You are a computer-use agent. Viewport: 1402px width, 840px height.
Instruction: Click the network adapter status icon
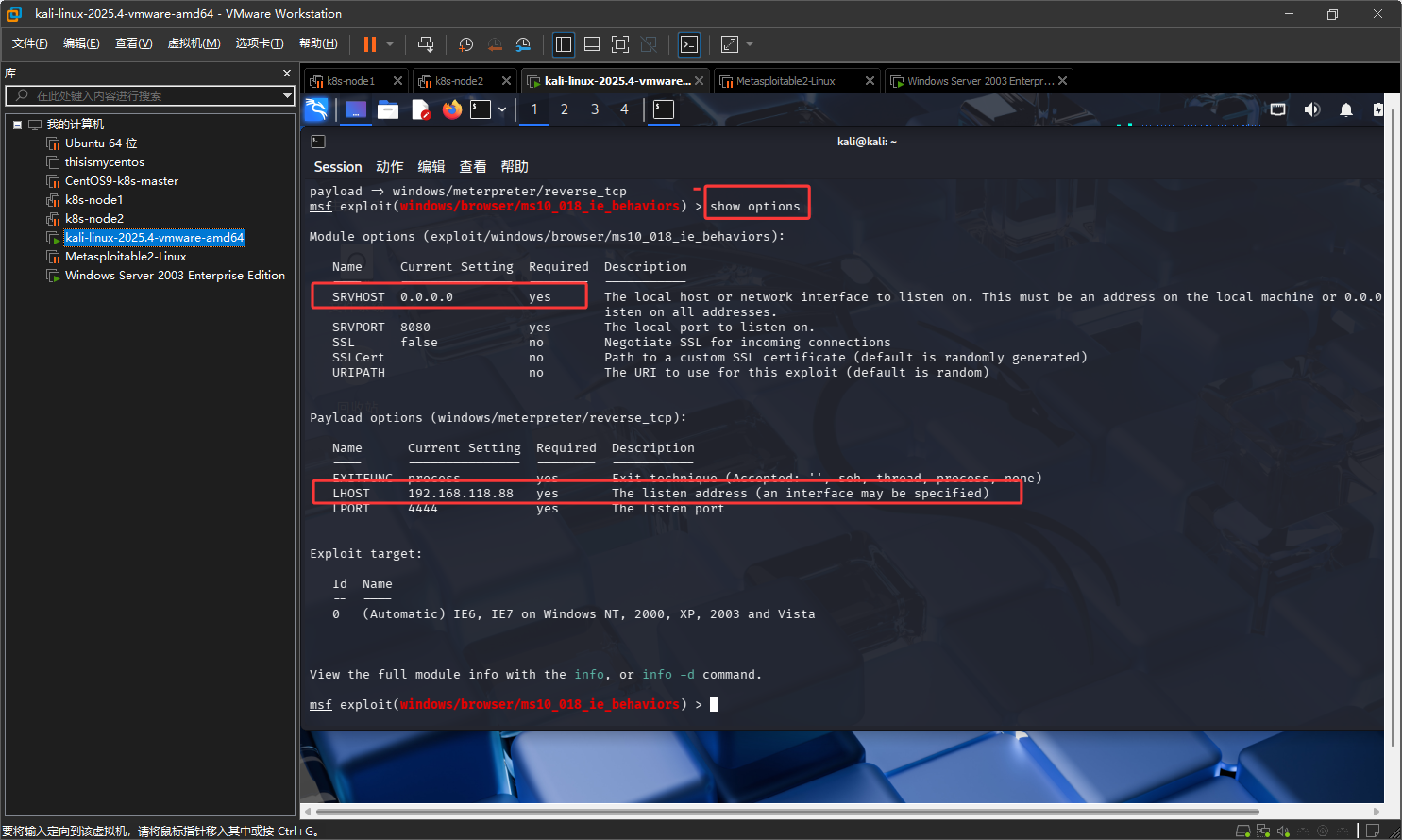tap(1263, 832)
